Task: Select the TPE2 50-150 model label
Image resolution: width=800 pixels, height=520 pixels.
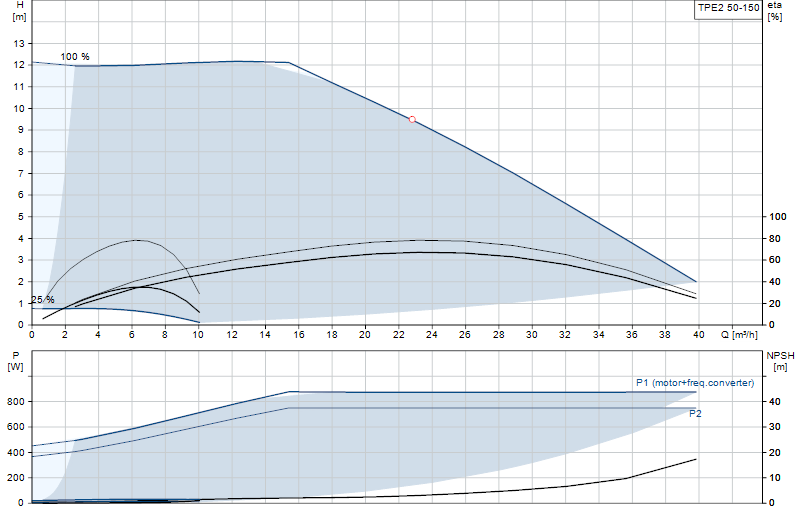Action: pyautogui.click(x=729, y=8)
